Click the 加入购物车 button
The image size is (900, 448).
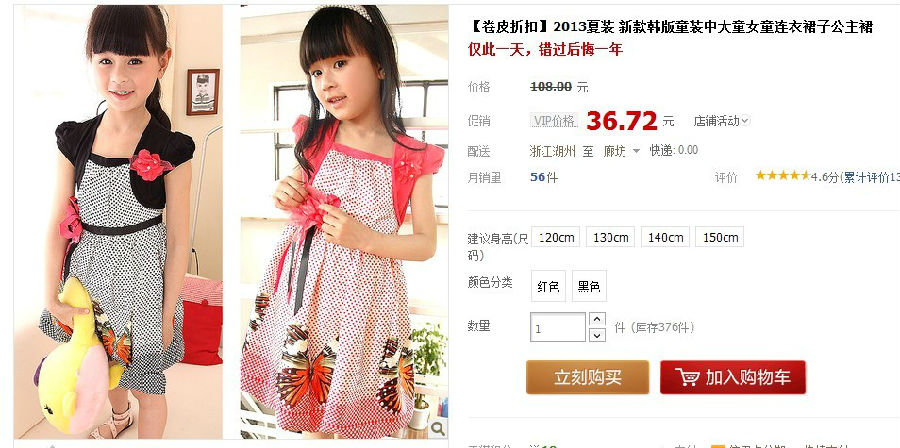733,377
